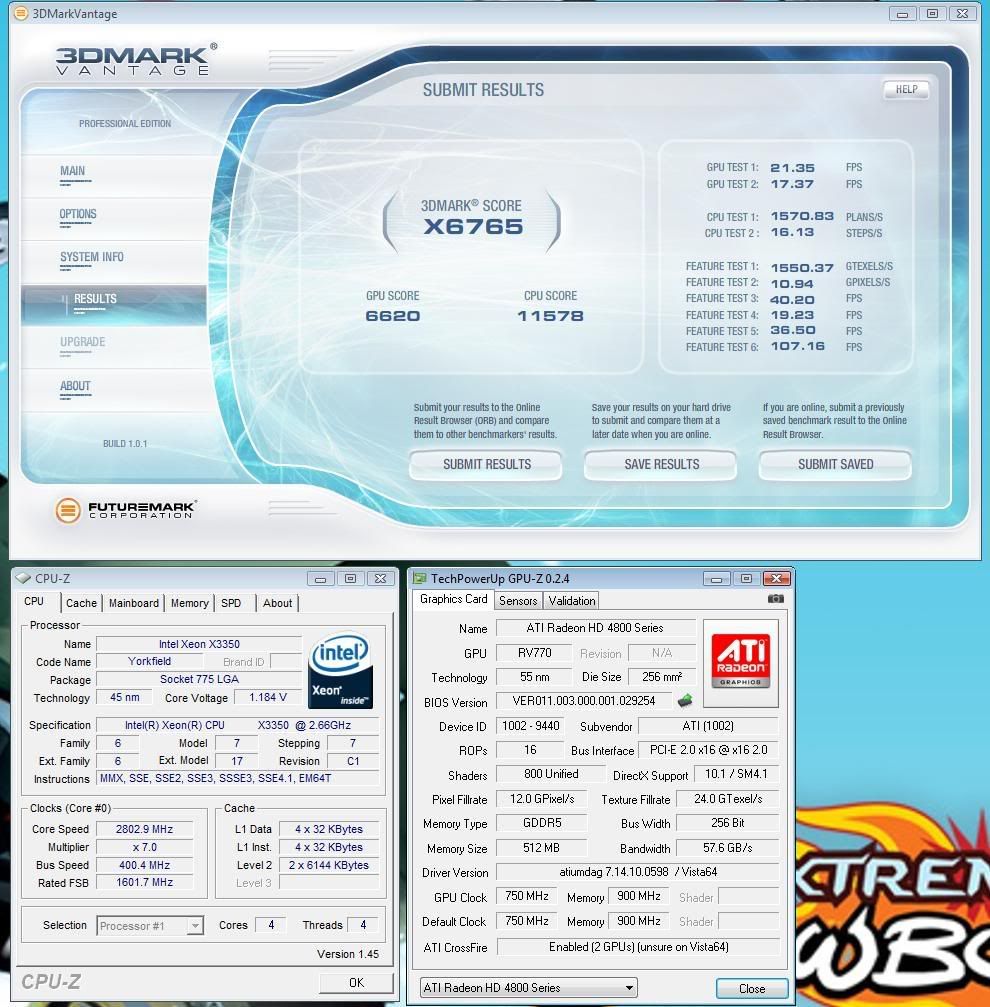990x1007 pixels.
Task: Click the 3DMarkVantage title bar icon
Action: click(x=18, y=13)
